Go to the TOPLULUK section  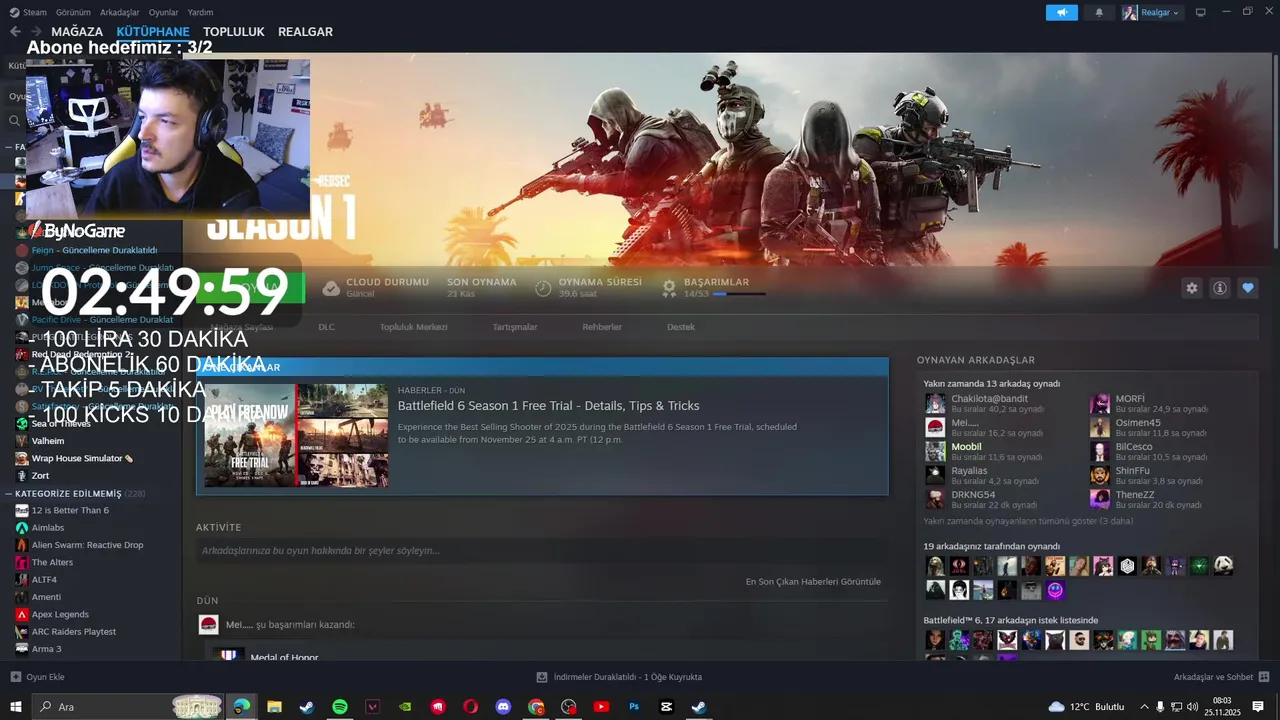tap(234, 32)
